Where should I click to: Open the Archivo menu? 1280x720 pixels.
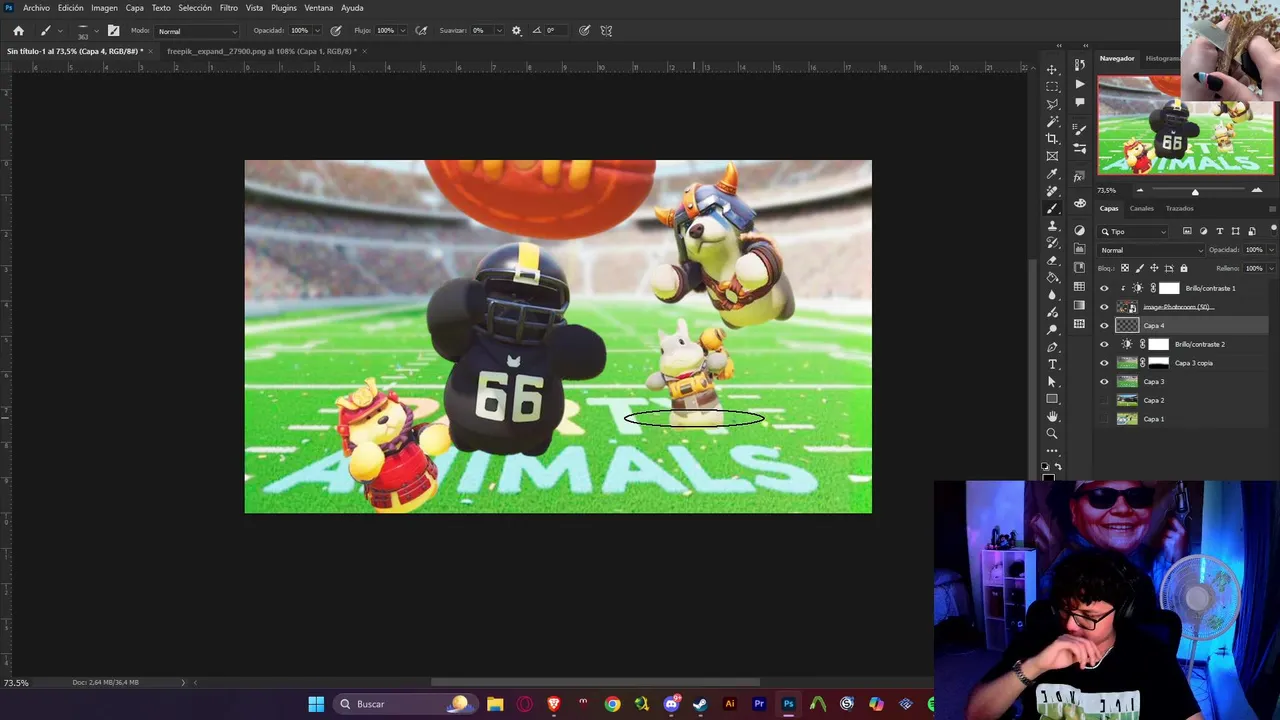36,8
